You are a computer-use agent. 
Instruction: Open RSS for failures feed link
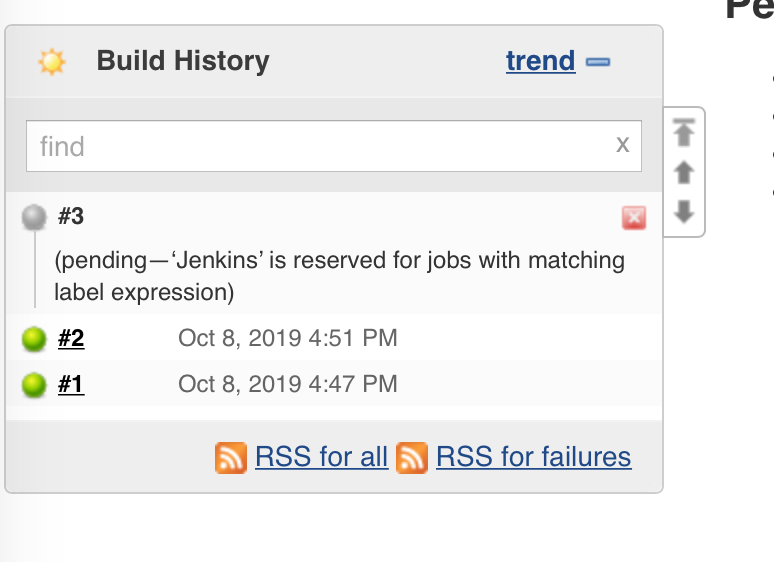point(534,456)
